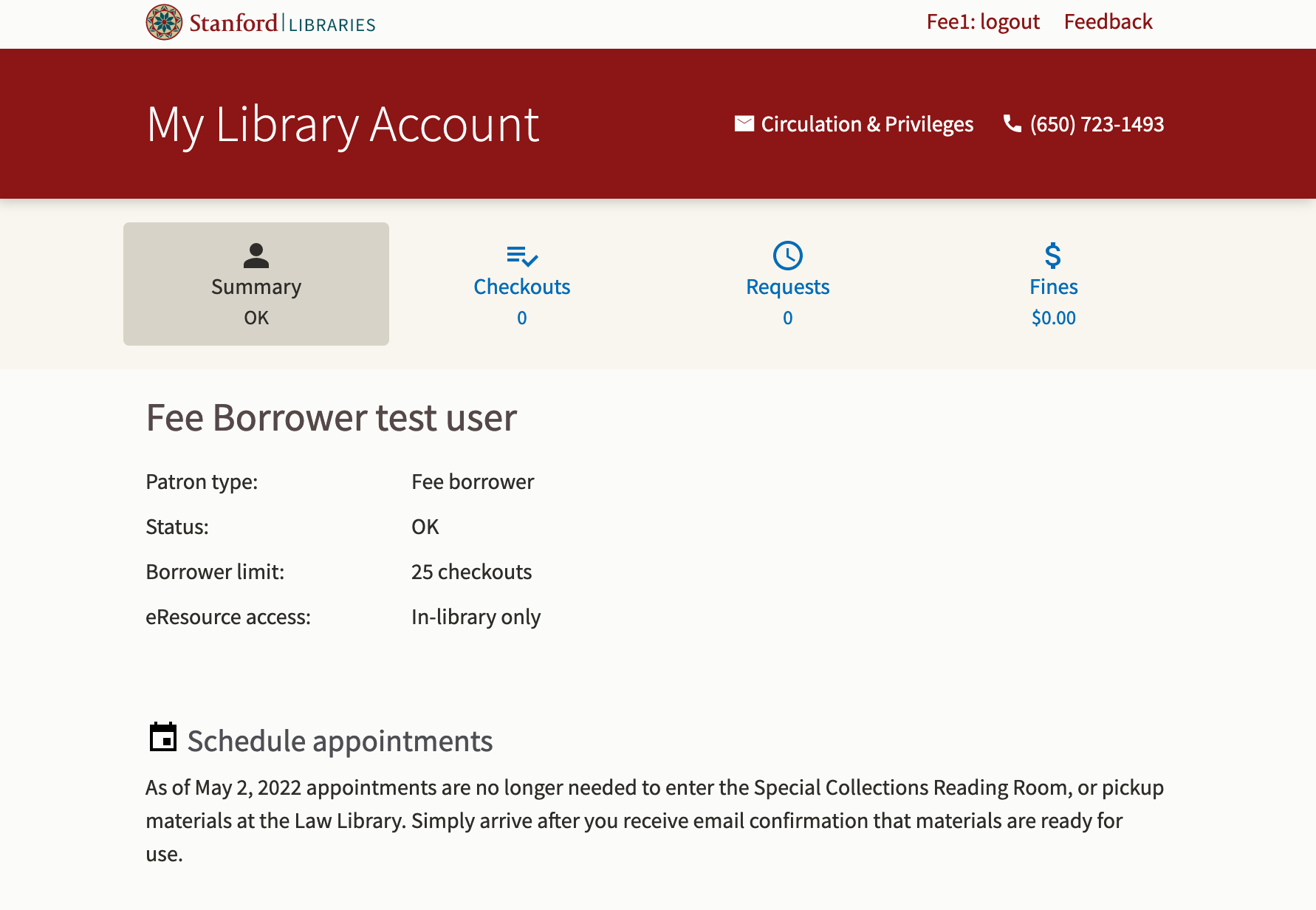This screenshot has height=910, width=1316.
Task: Click the calendar icon beside Schedule appointments
Action: [162, 737]
